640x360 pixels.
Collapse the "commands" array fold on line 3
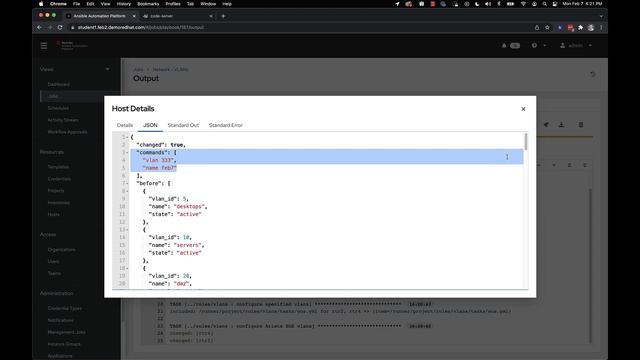pyautogui.click(x=127, y=153)
